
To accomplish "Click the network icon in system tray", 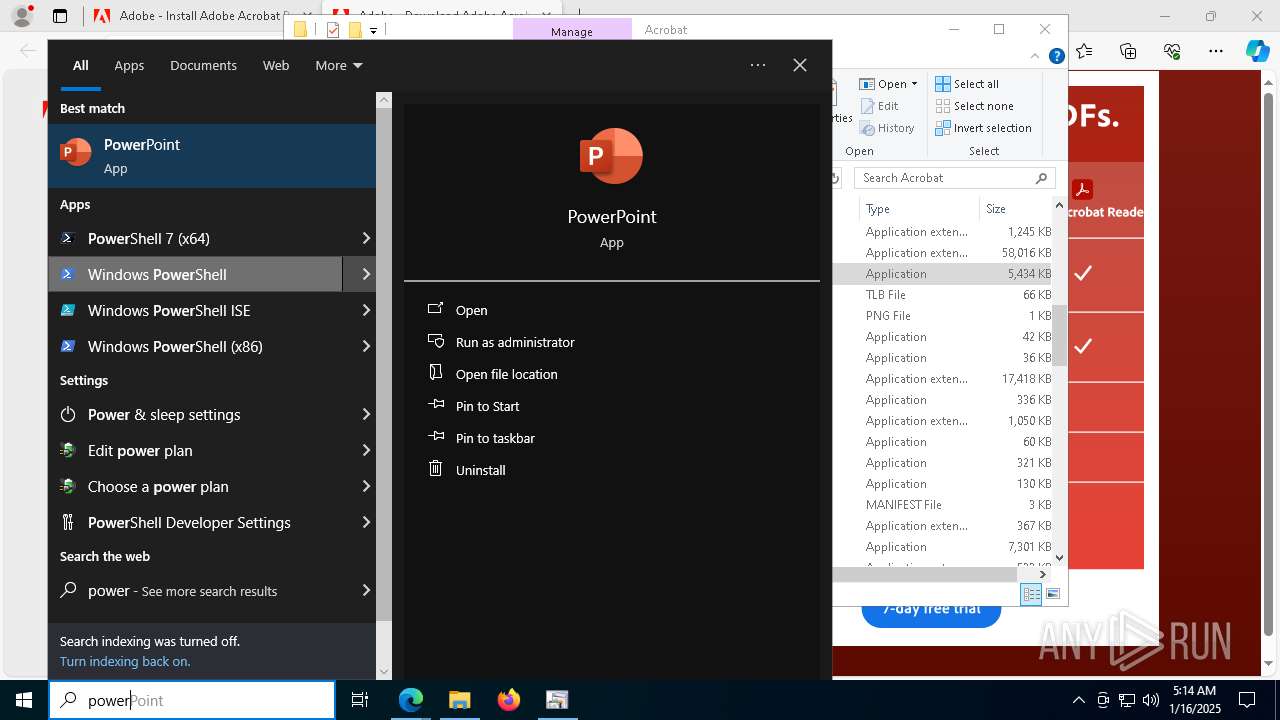I will pyautogui.click(x=1127, y=700).
